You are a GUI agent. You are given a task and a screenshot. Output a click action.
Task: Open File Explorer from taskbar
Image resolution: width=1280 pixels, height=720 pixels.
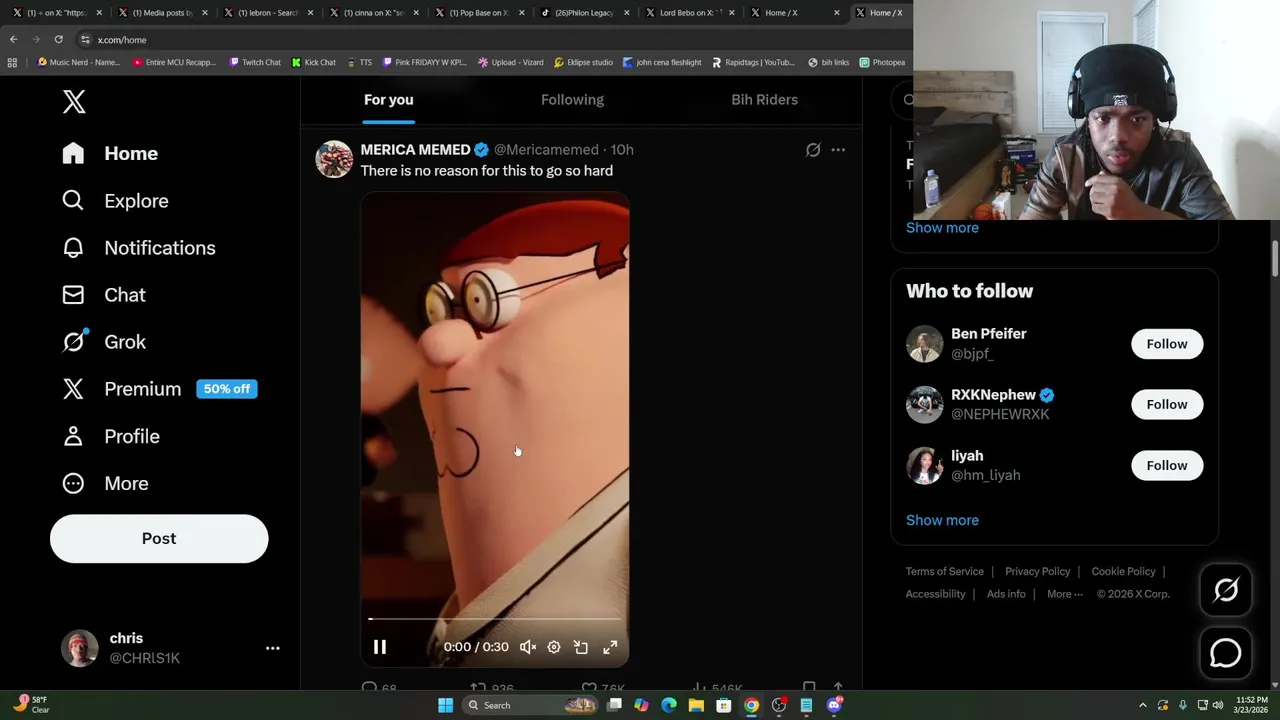click(x=696, y=705)
